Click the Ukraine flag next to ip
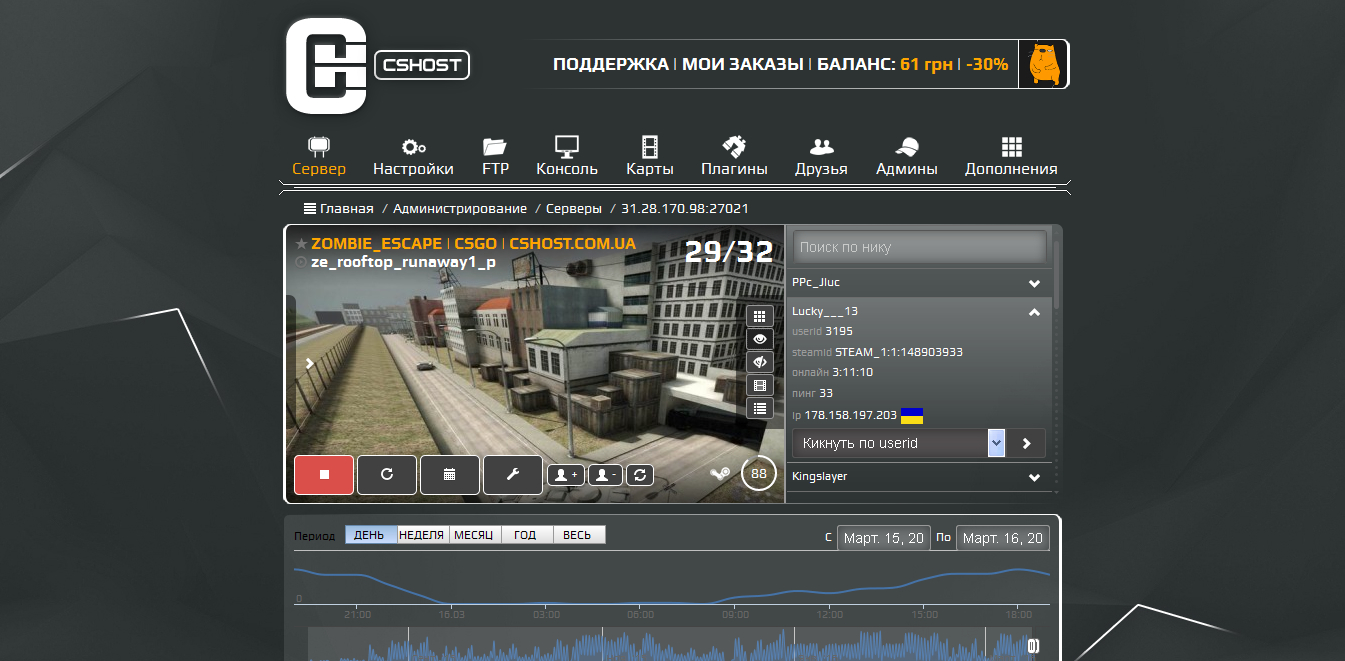 pos(912,415)
